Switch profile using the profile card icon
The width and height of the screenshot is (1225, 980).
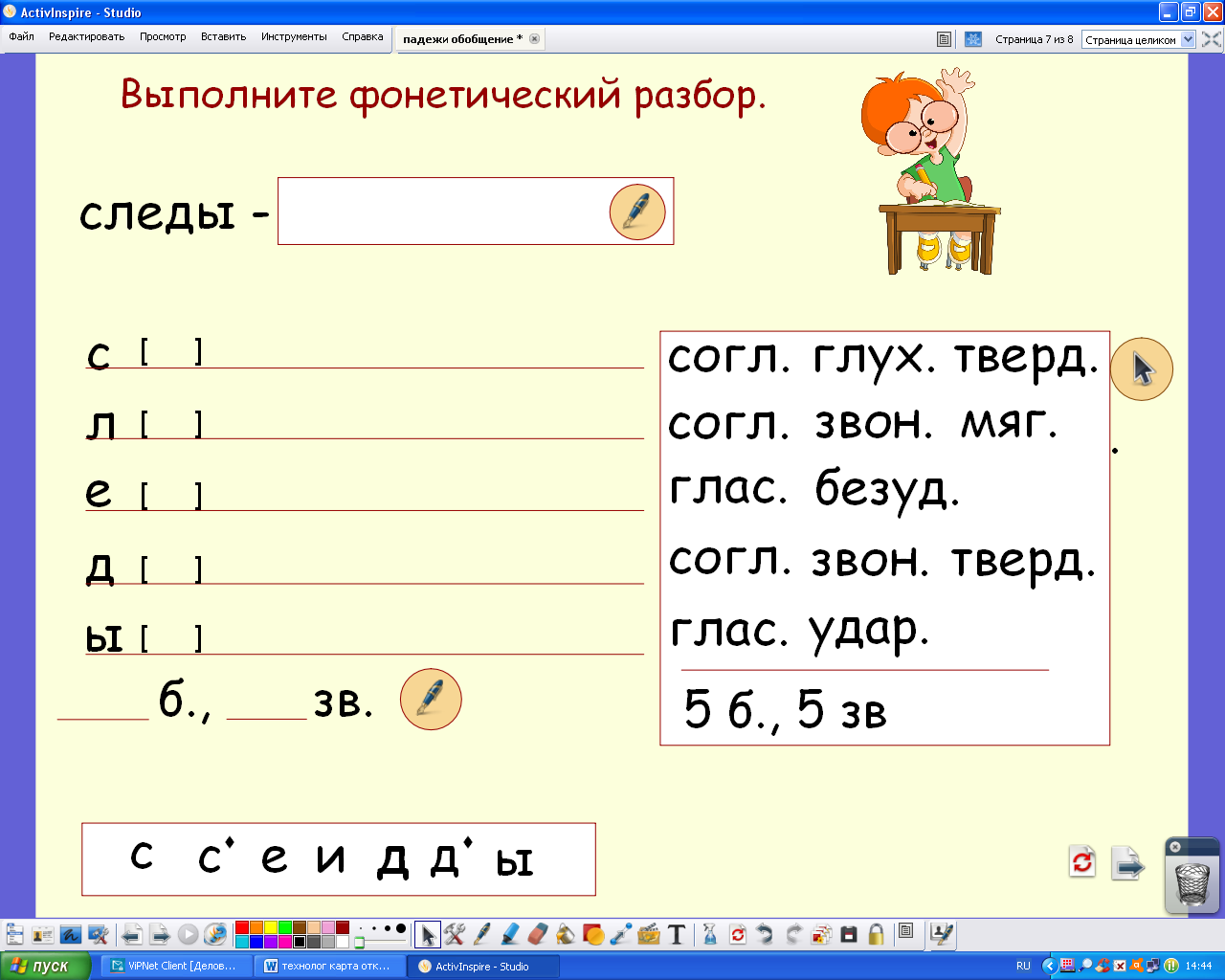coord(42,935)
